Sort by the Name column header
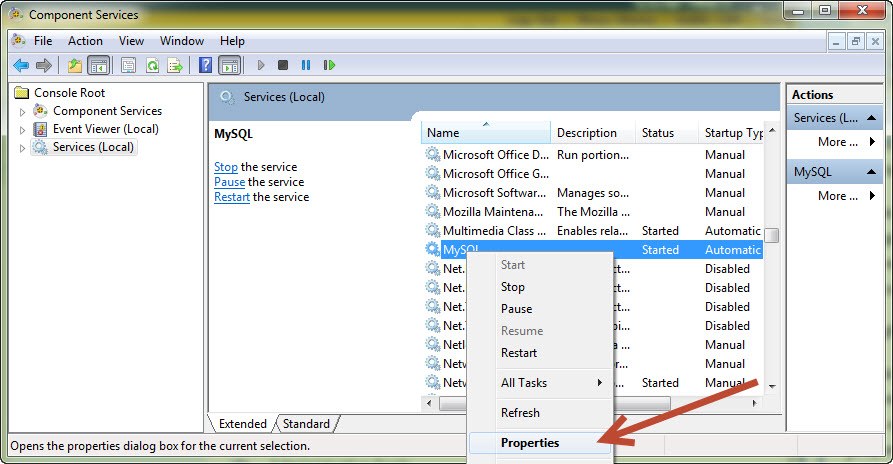Screen dimensions: 893x464 click(486, 133)
